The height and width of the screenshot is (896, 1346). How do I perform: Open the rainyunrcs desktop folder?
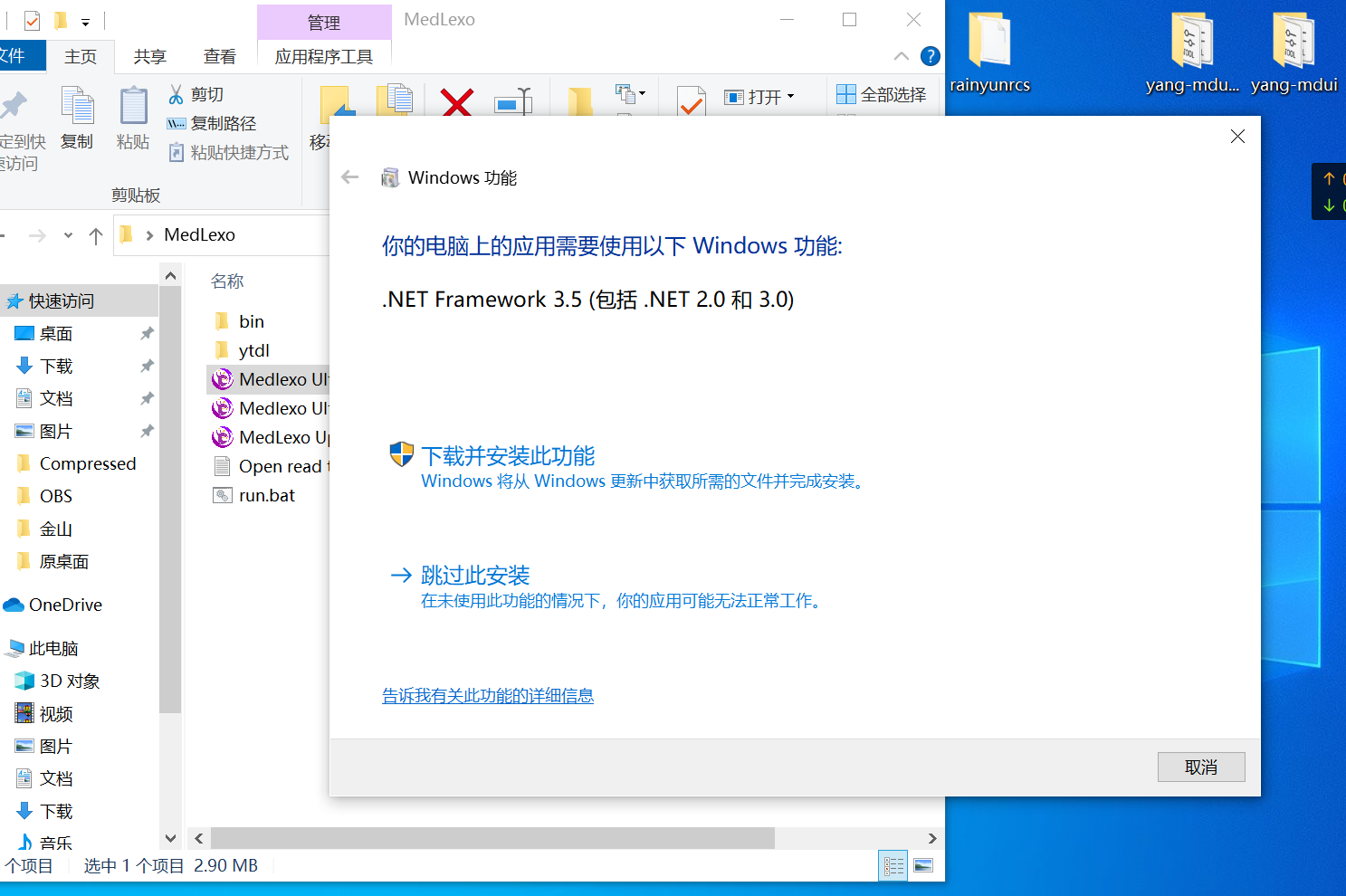[989, 52]
